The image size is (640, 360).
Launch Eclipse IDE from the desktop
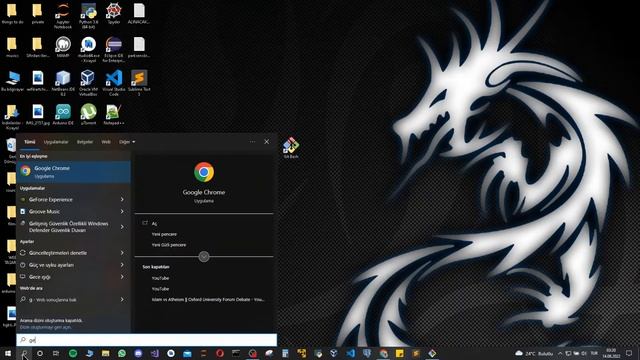[x=113, y=49]
